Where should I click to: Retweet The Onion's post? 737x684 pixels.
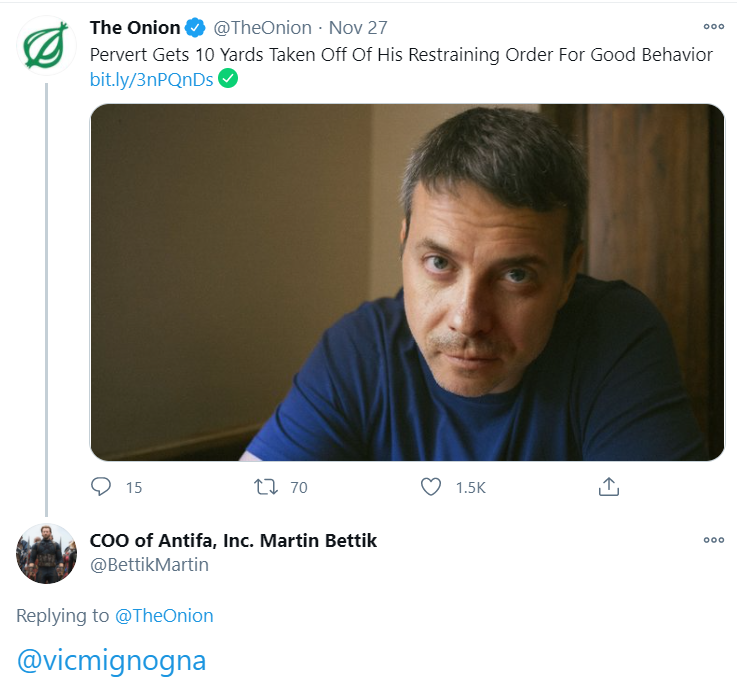266,487
